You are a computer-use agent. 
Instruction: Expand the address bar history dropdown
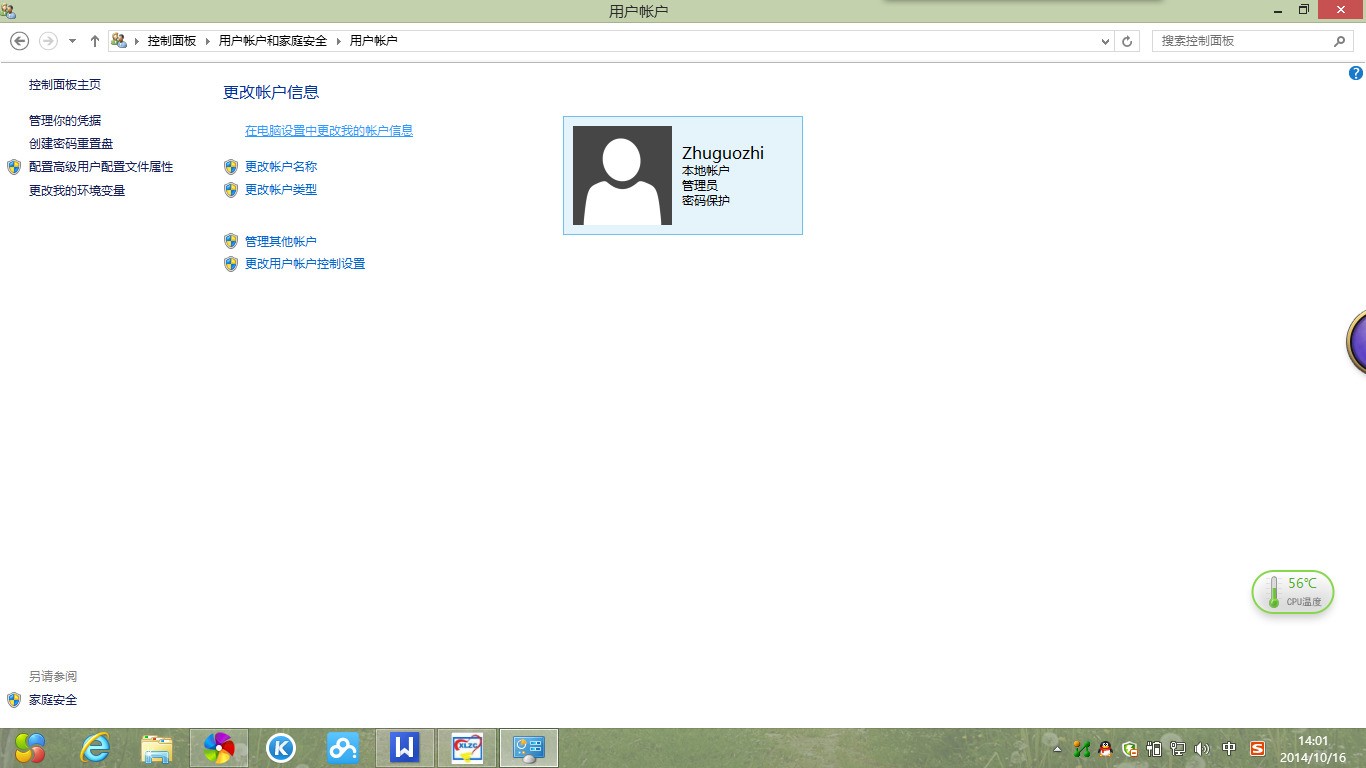[x=1105, y=41]
